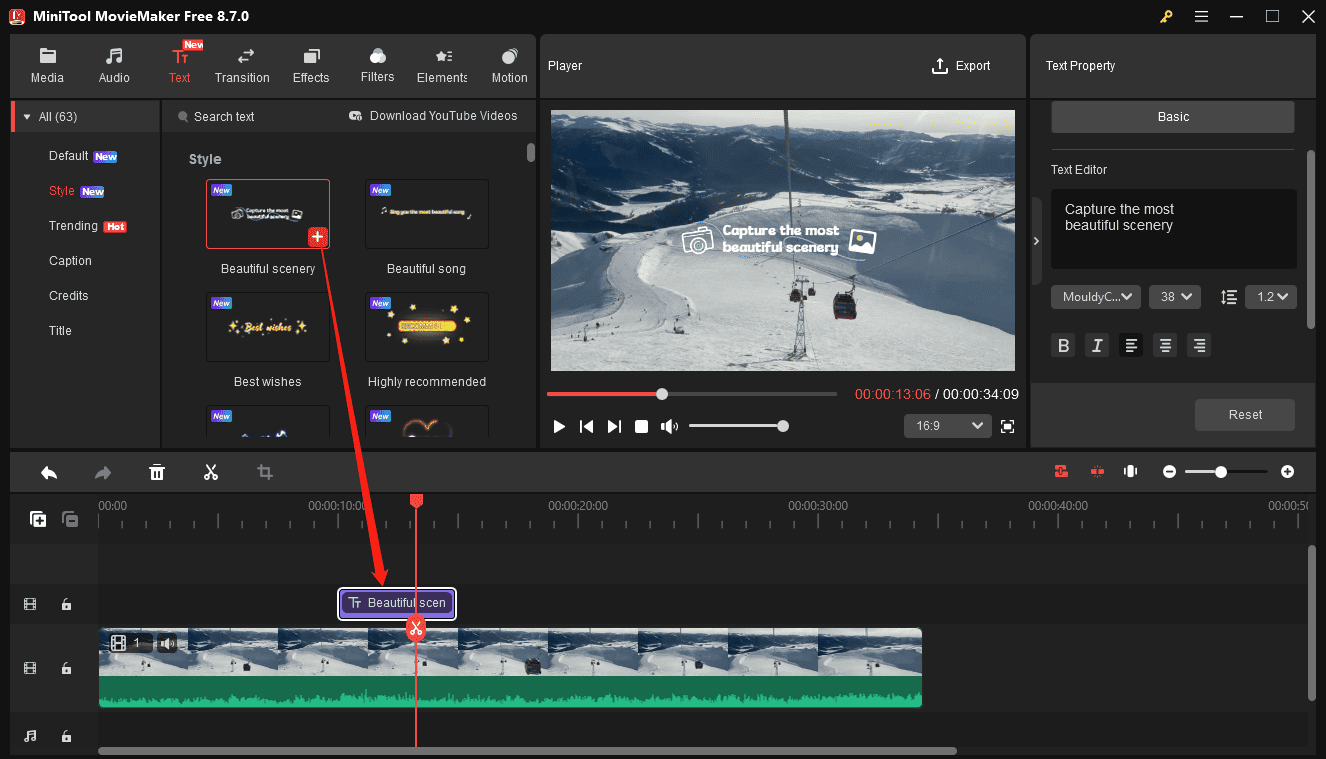Toggle bold text formatting
This screenshot has height=759, width=1326.
coord(1064,346)
